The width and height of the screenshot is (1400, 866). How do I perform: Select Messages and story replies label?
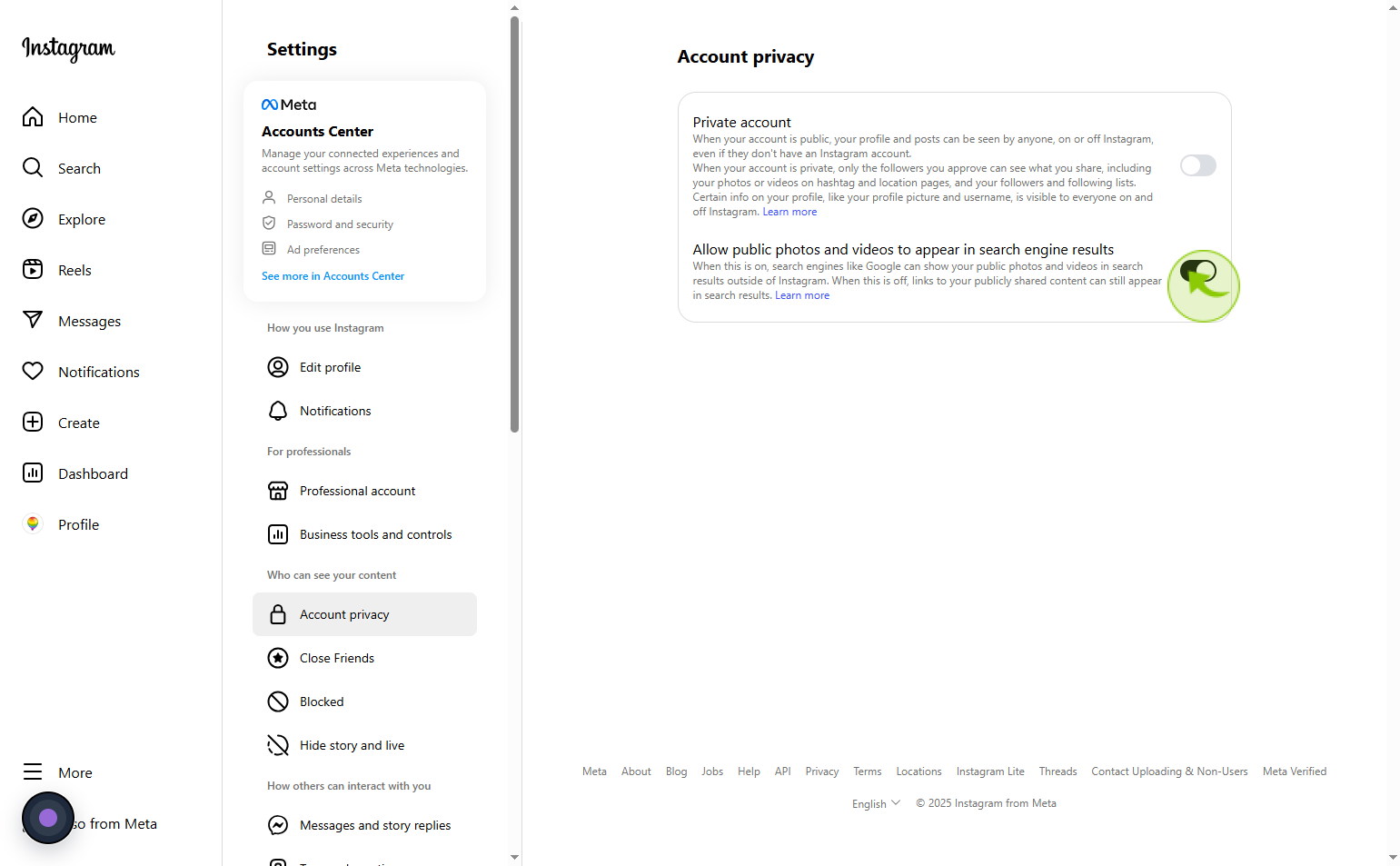375,825
